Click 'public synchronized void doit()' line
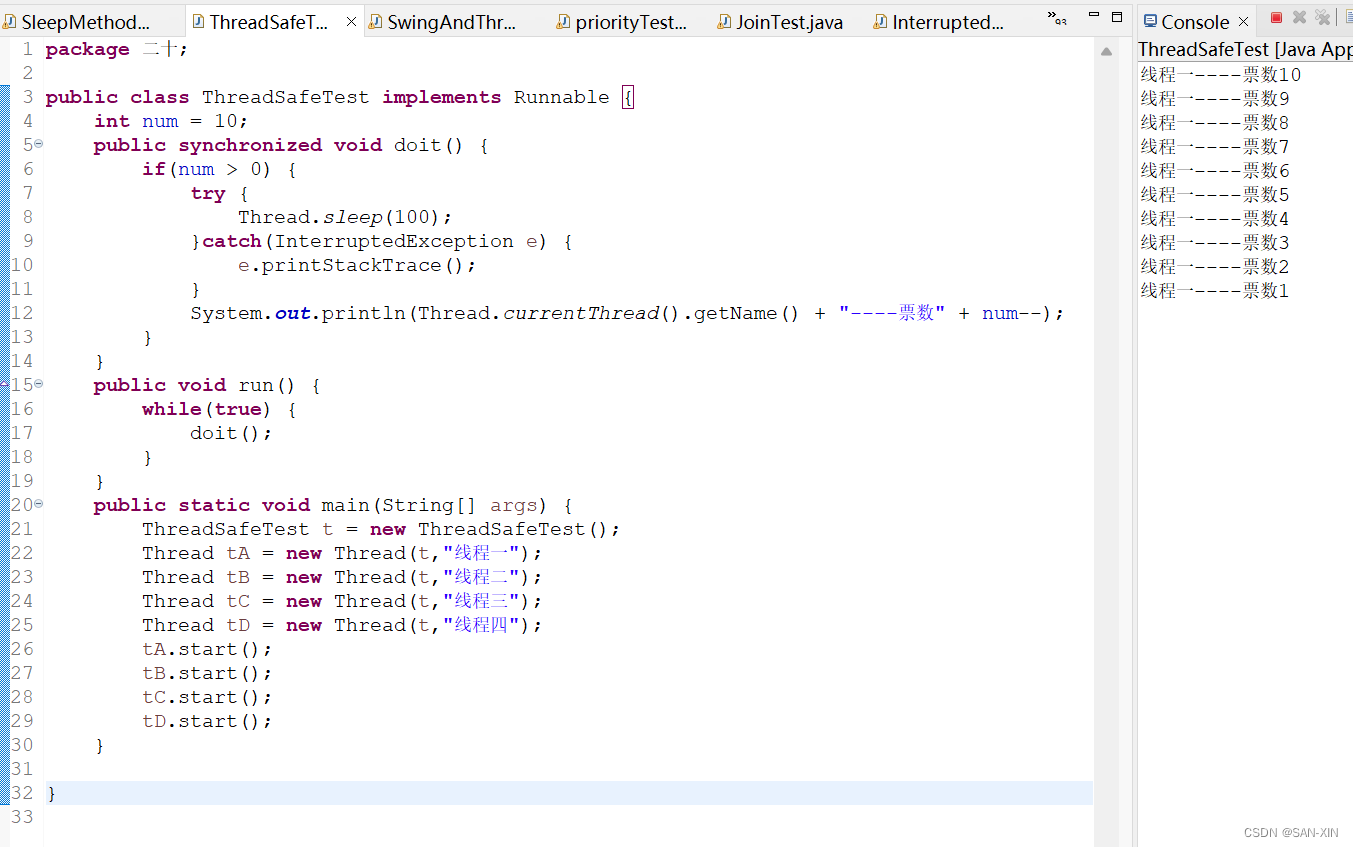This screenshot has width=1353, height=847. [291, 145]
